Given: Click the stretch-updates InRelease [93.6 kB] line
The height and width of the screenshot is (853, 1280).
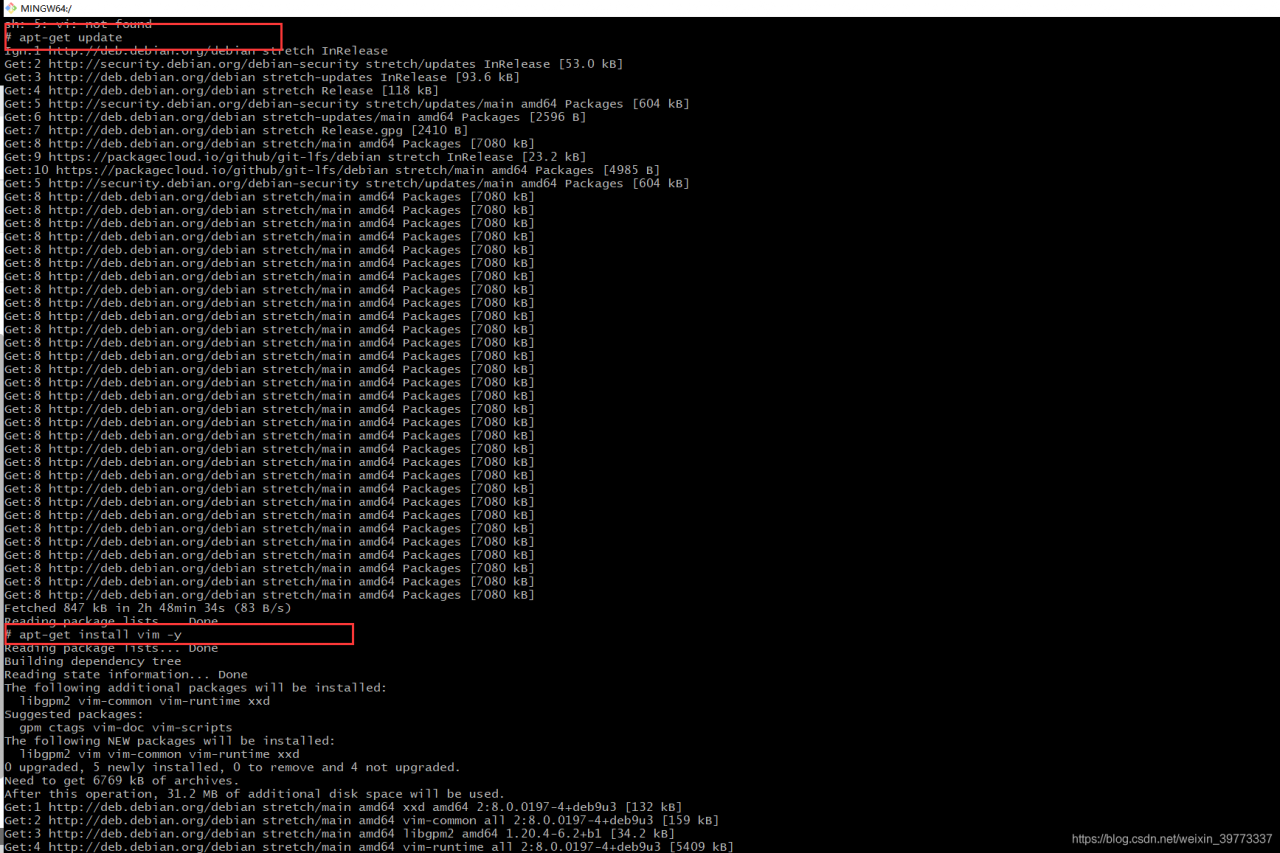Looking at the screenshot, I should pyautogui.click(x=262, y=77).
